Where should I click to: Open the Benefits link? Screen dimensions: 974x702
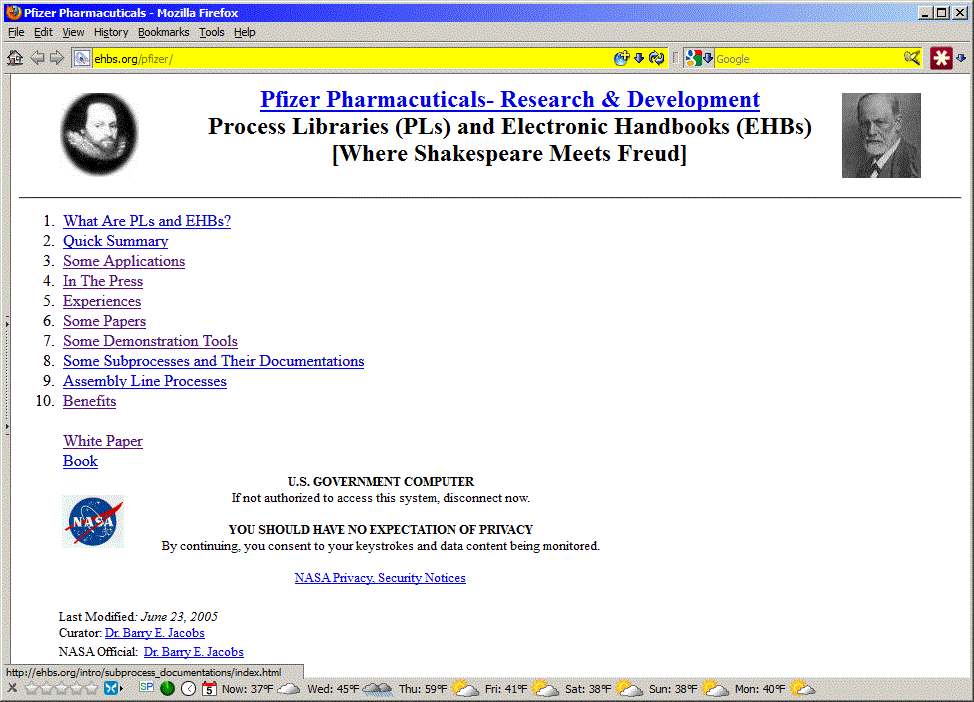pos(89,401)
